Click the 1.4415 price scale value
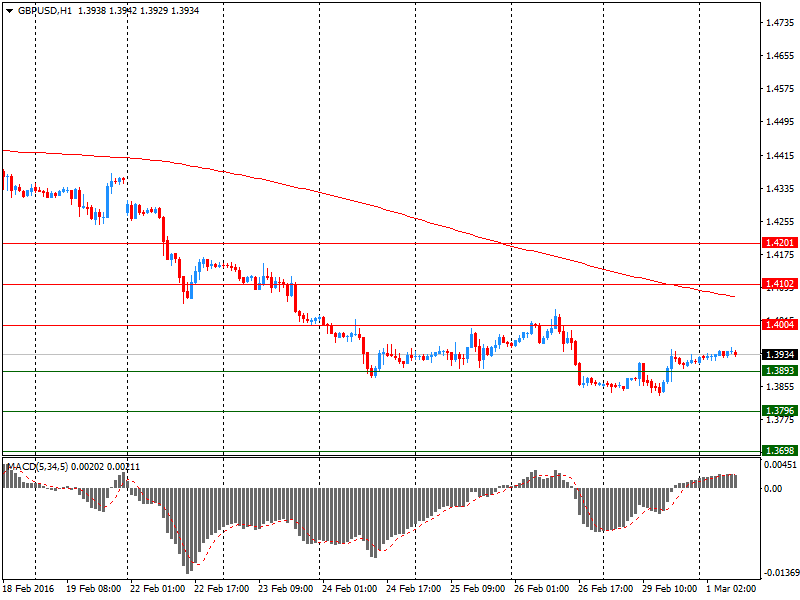The width and height of the screenshot is (800, 600). 780,156
